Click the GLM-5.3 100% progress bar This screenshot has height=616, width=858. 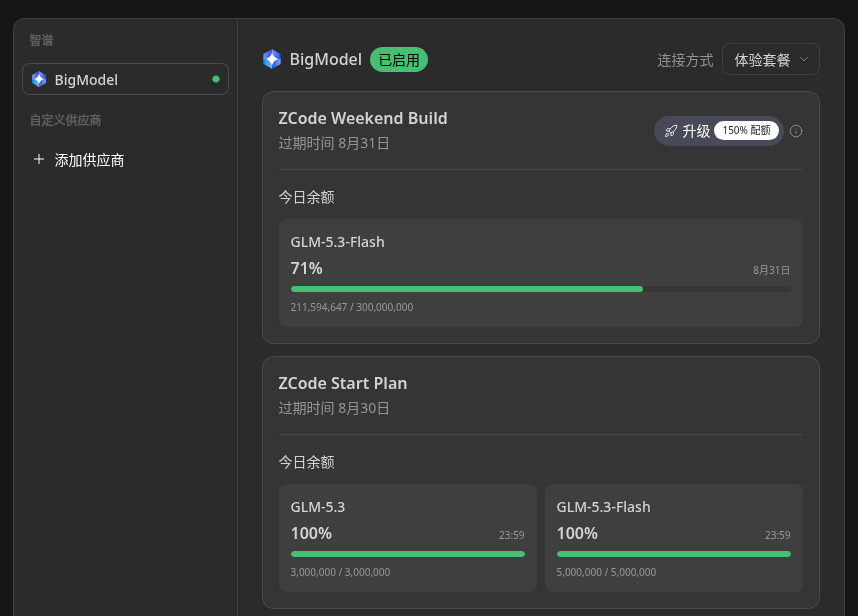click(408, 554)
